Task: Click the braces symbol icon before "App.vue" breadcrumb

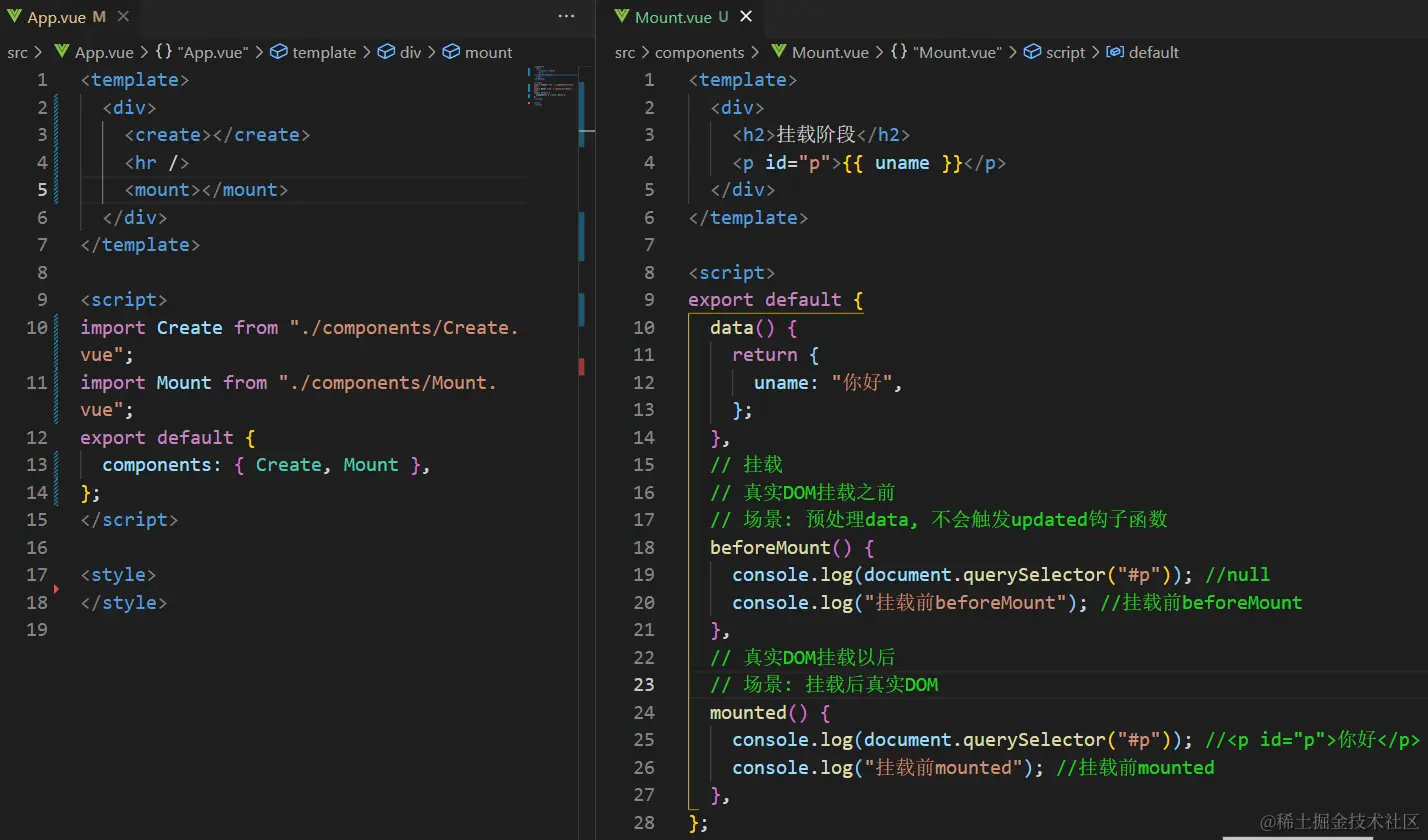Action: (164, 52)
